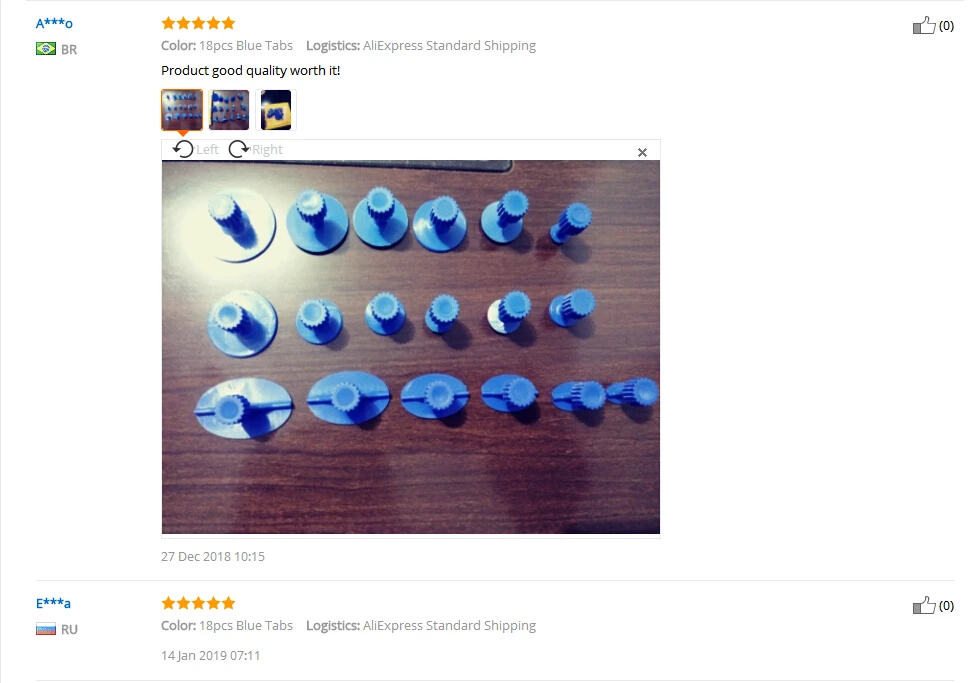
Task: Click the "Left" rotate label
Action: point(207,150)
